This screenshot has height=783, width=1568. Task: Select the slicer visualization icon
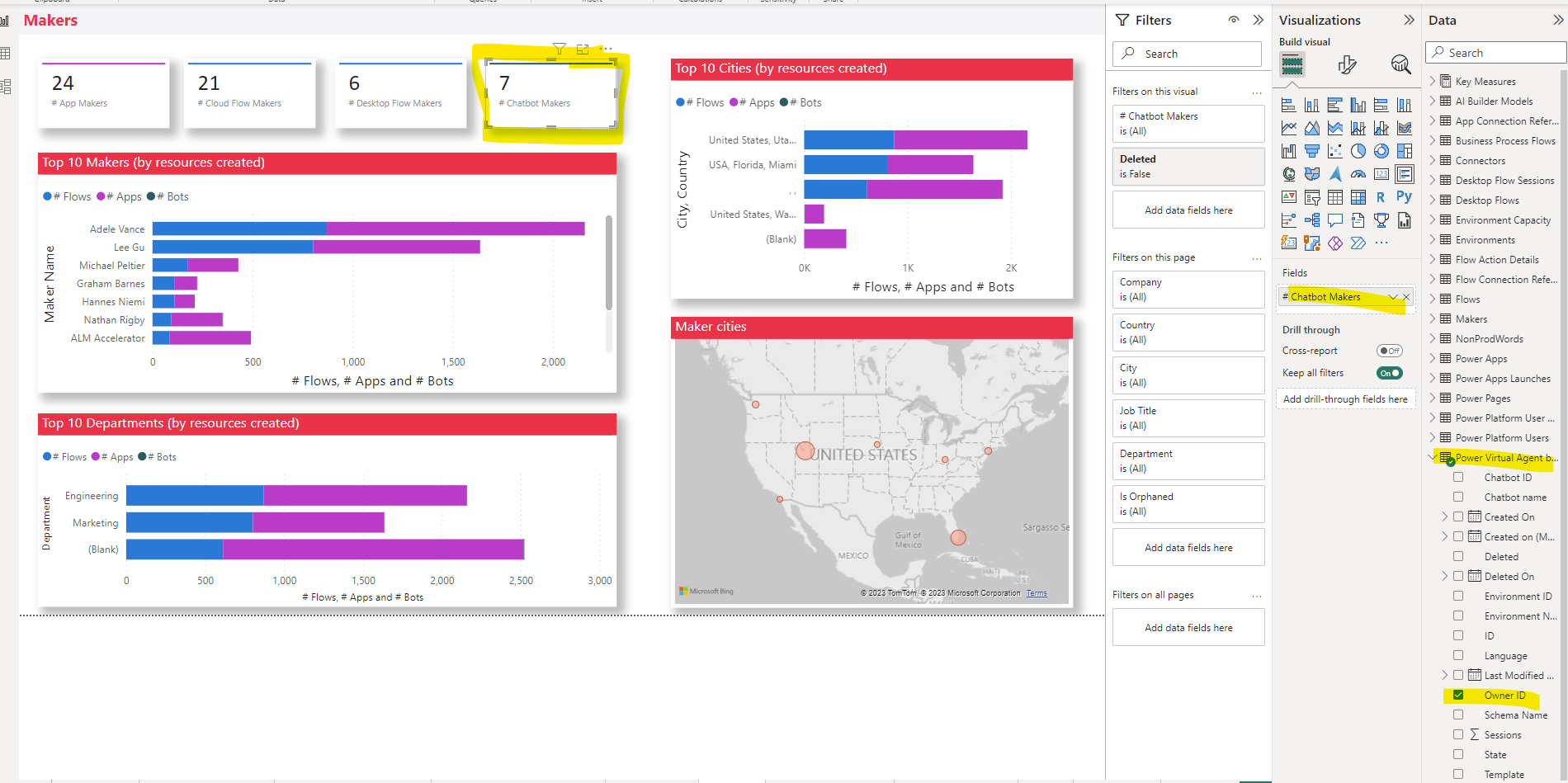pyautogui.click(x=1312, y=197)
